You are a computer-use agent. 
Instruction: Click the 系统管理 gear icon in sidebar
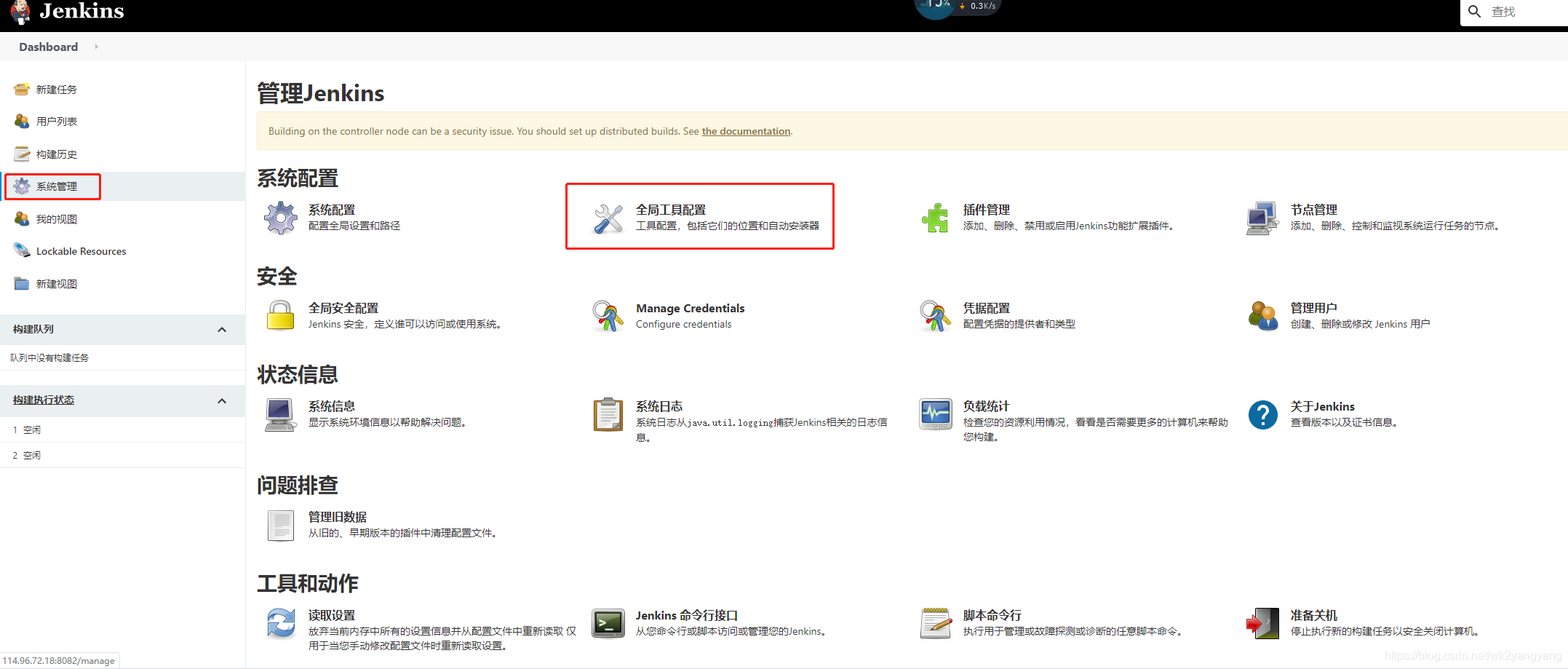[x=22, y=186]
